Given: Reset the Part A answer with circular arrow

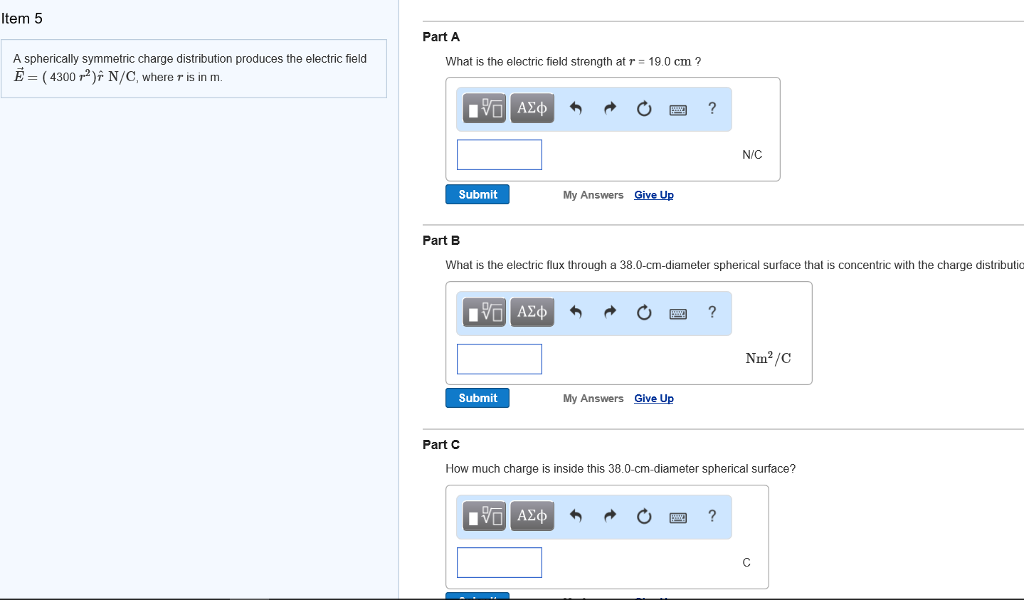Looking at the screenshot, I should (645, 109).
